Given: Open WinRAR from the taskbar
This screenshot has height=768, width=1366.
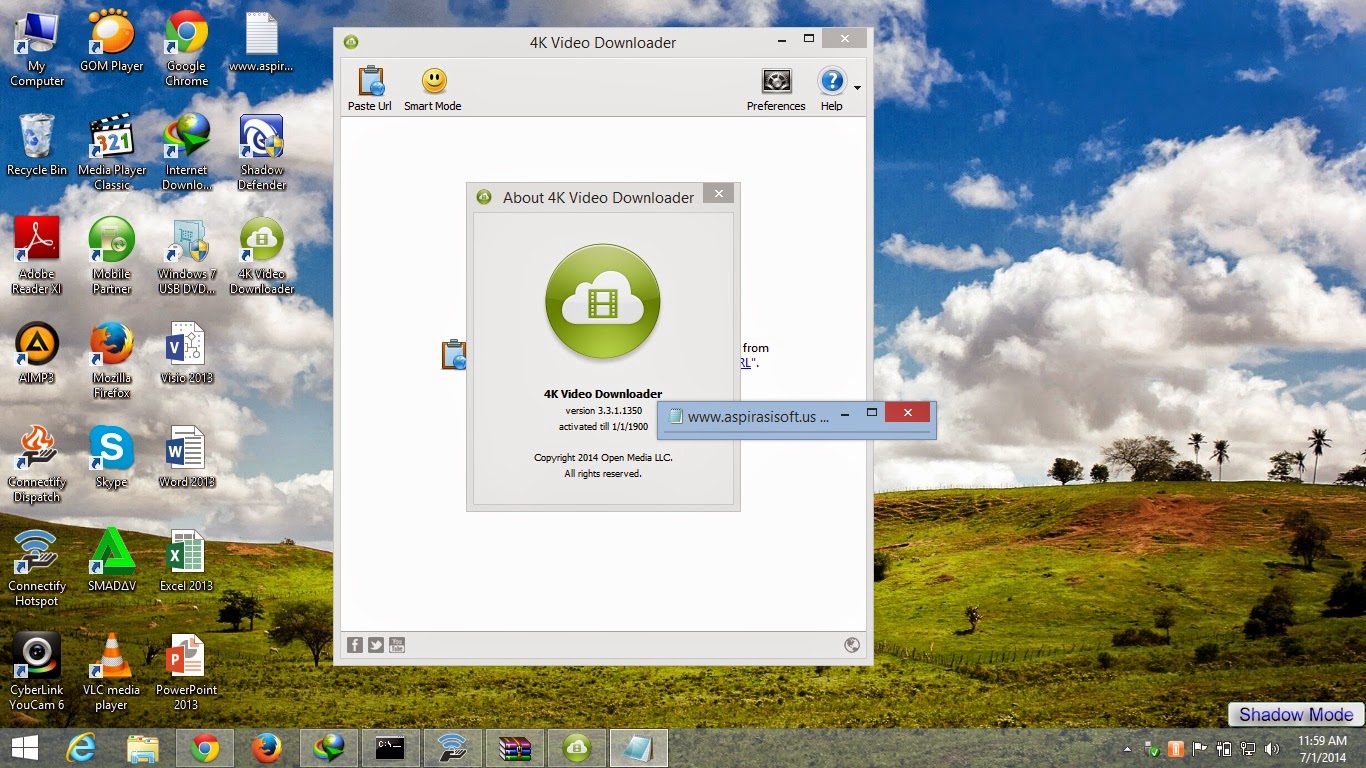Looking at the screenshot, I should coord(514,747).
